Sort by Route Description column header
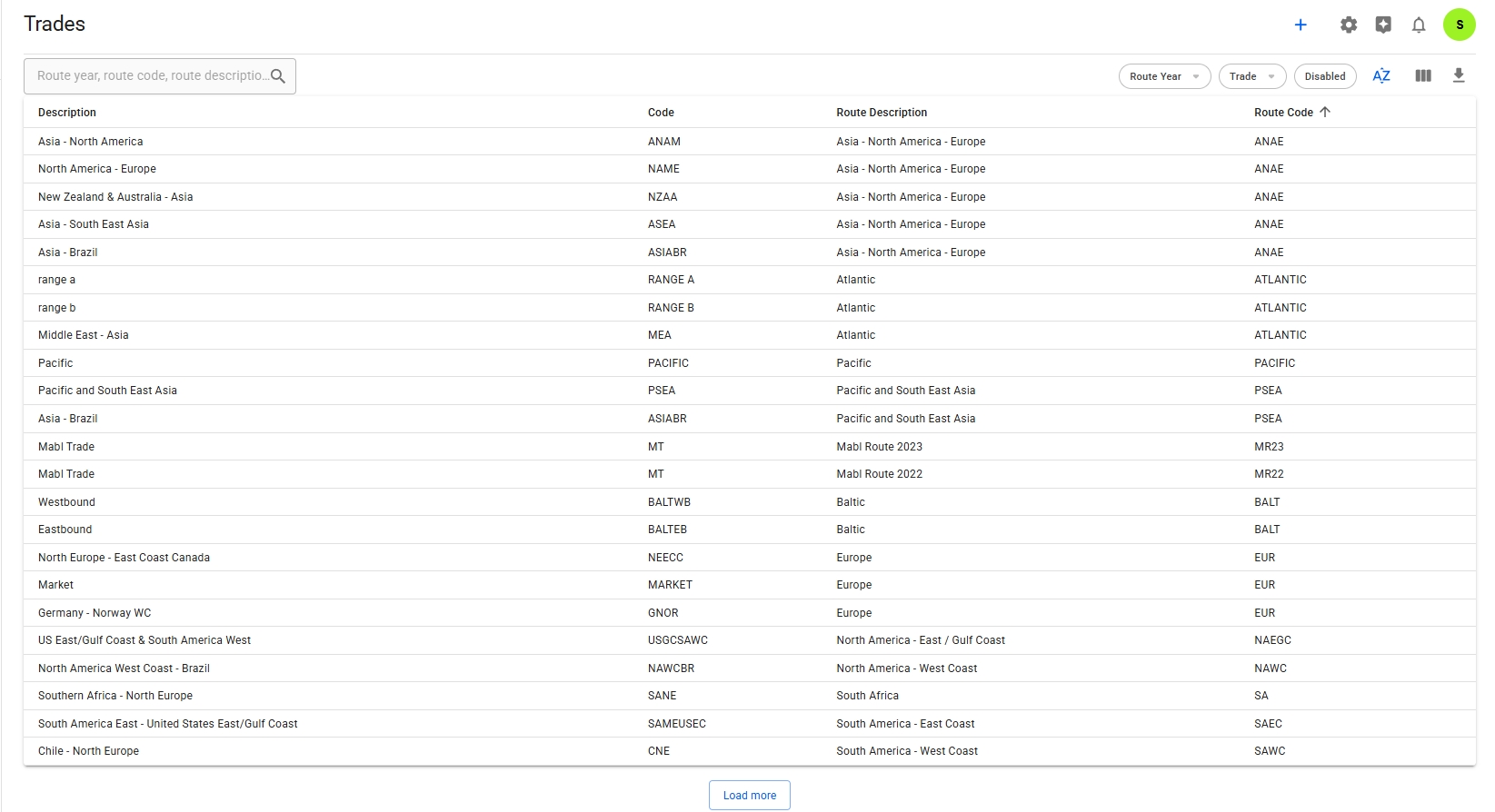 coord(882,113)
